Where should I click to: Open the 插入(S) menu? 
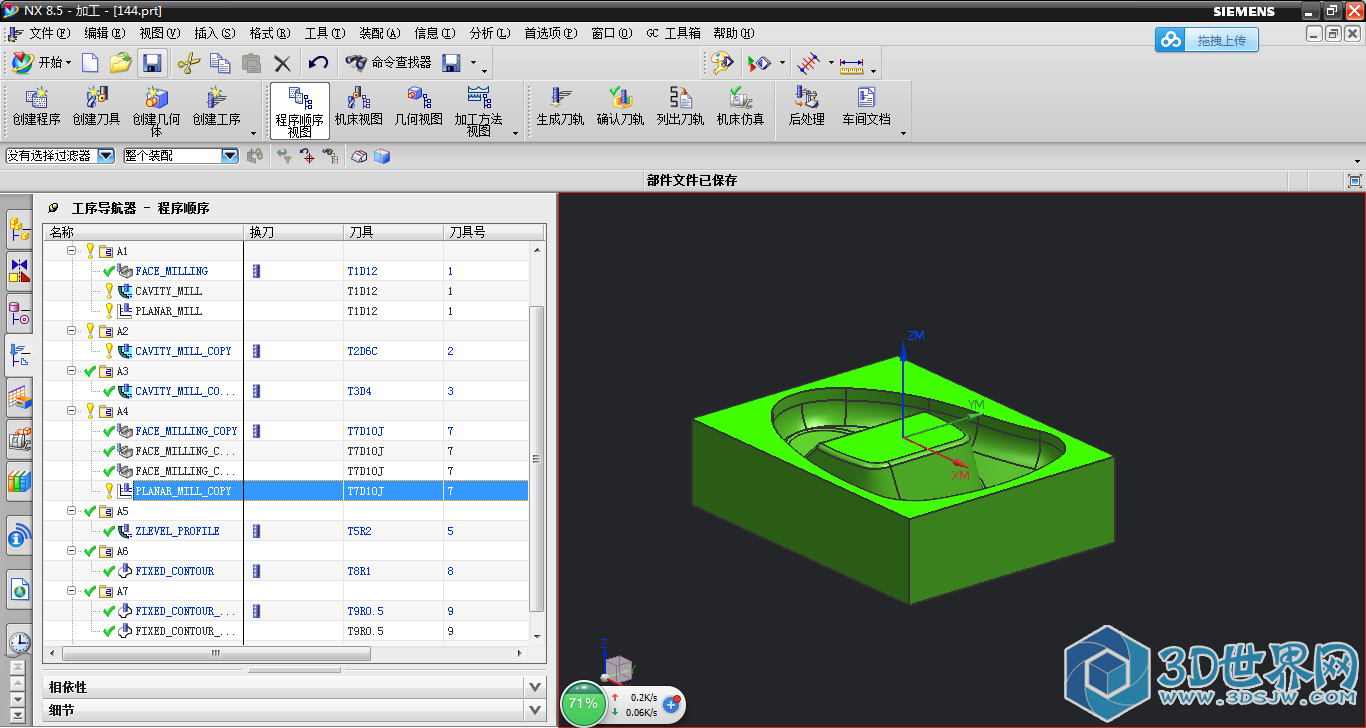[x=214, y=33]
